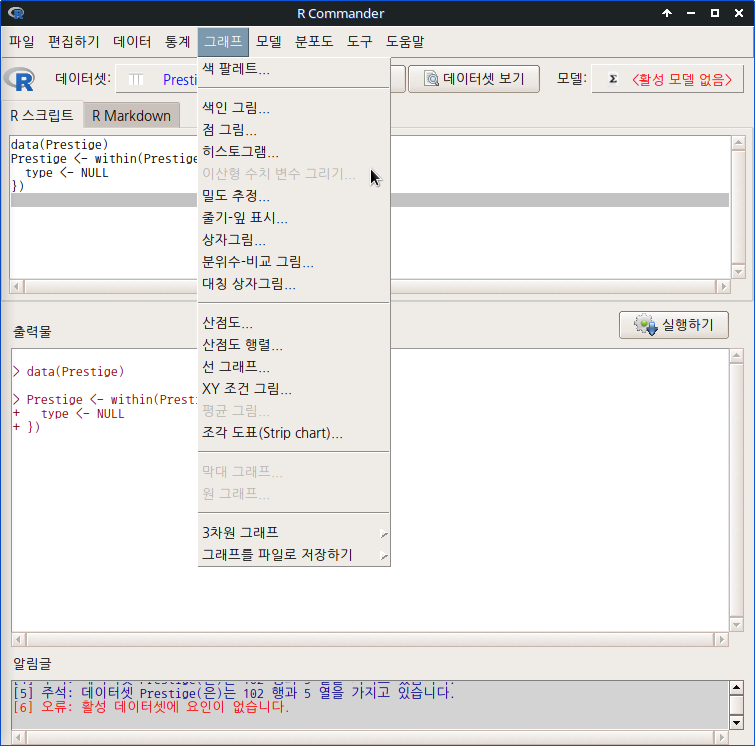Click the [6] 오류 message line
The image size is (755, 746).
click(x=151, y=707)
